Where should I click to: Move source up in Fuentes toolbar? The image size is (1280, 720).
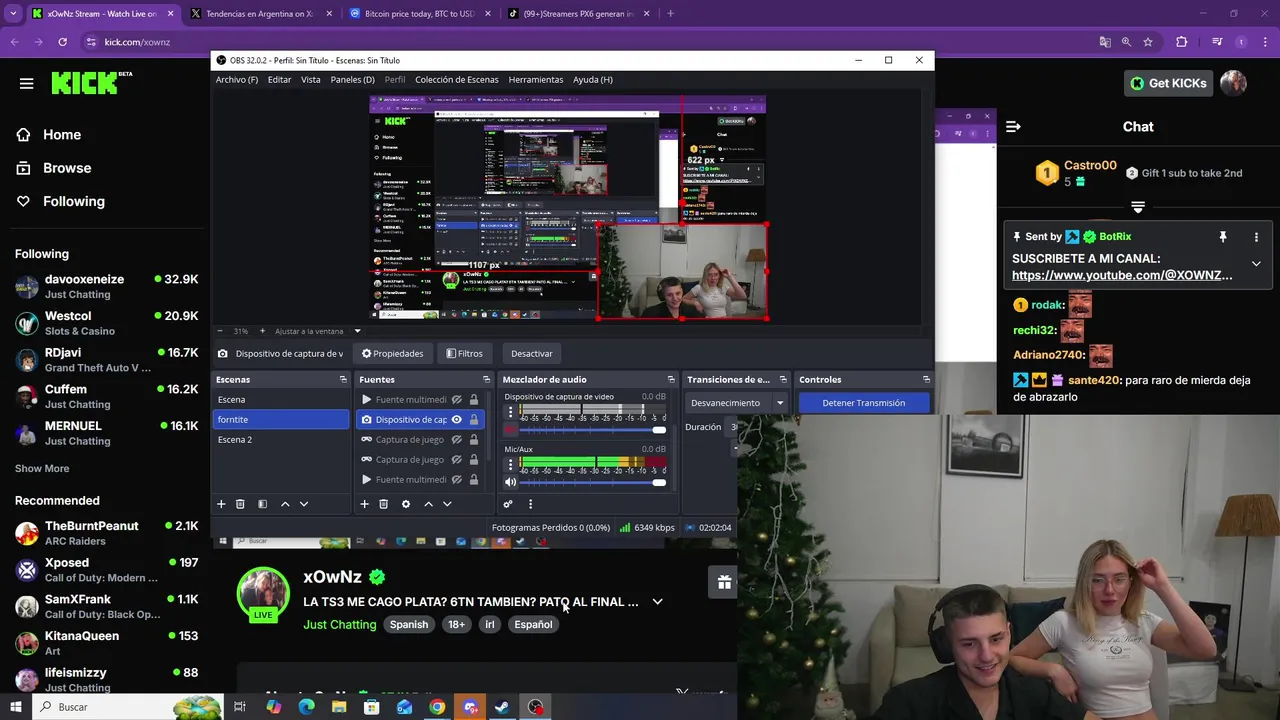pos(428,504)
